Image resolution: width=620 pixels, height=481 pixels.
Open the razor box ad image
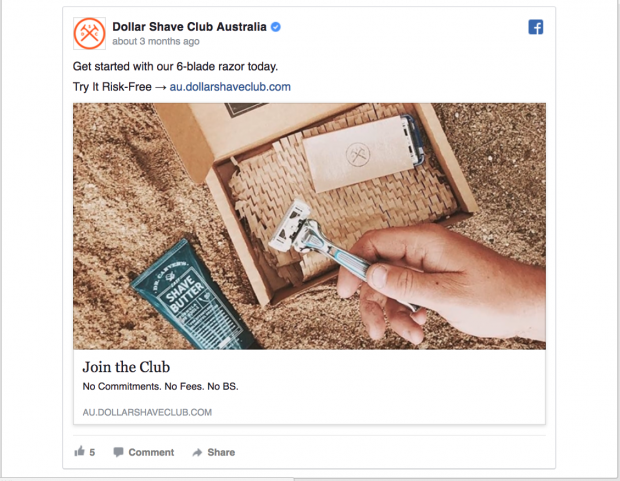point(309,226)
